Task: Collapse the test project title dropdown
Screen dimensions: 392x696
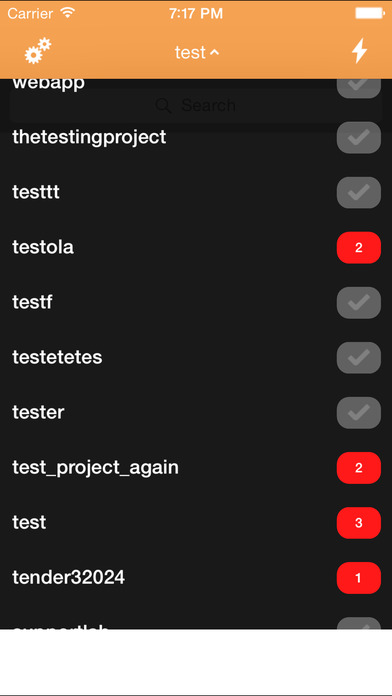Action: tap(197, 52)
